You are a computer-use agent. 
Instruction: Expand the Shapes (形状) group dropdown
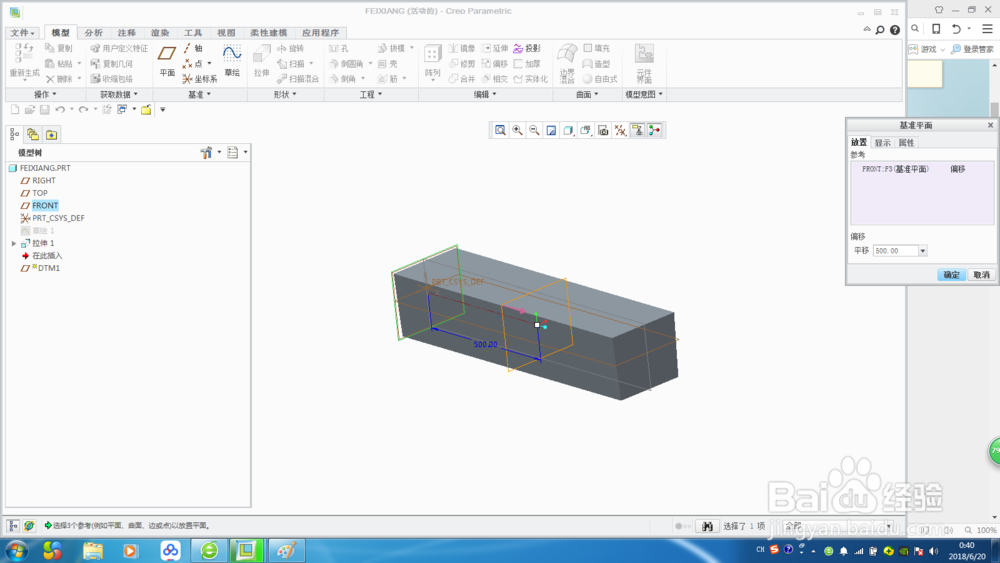[285, 94]
